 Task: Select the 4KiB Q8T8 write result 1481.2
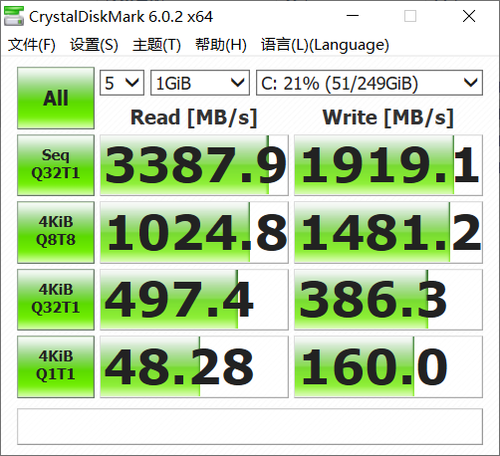pyautogui.click(x=388, y=232)
